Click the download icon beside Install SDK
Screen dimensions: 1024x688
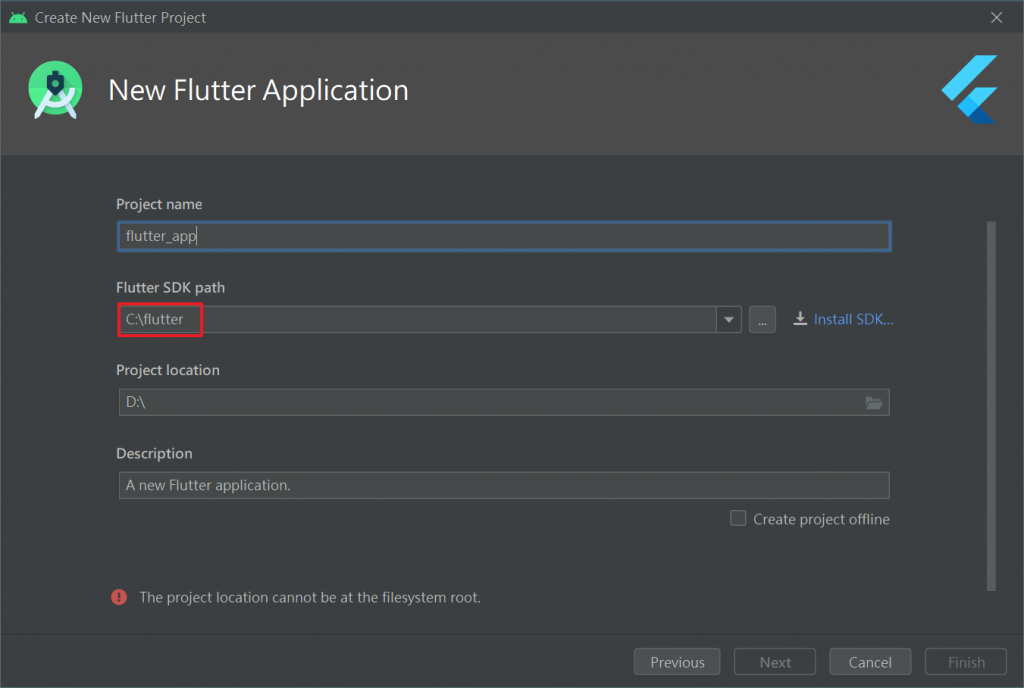click(x=800, y=319)
